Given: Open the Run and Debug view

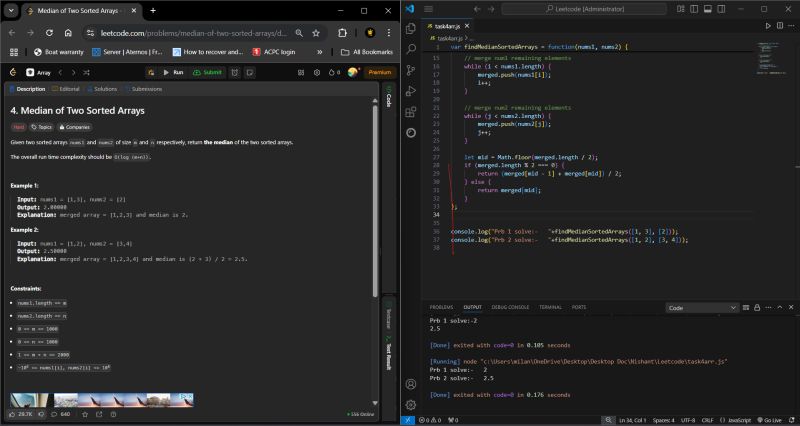Looking at the screenshot, I should [x=411, y=91].
